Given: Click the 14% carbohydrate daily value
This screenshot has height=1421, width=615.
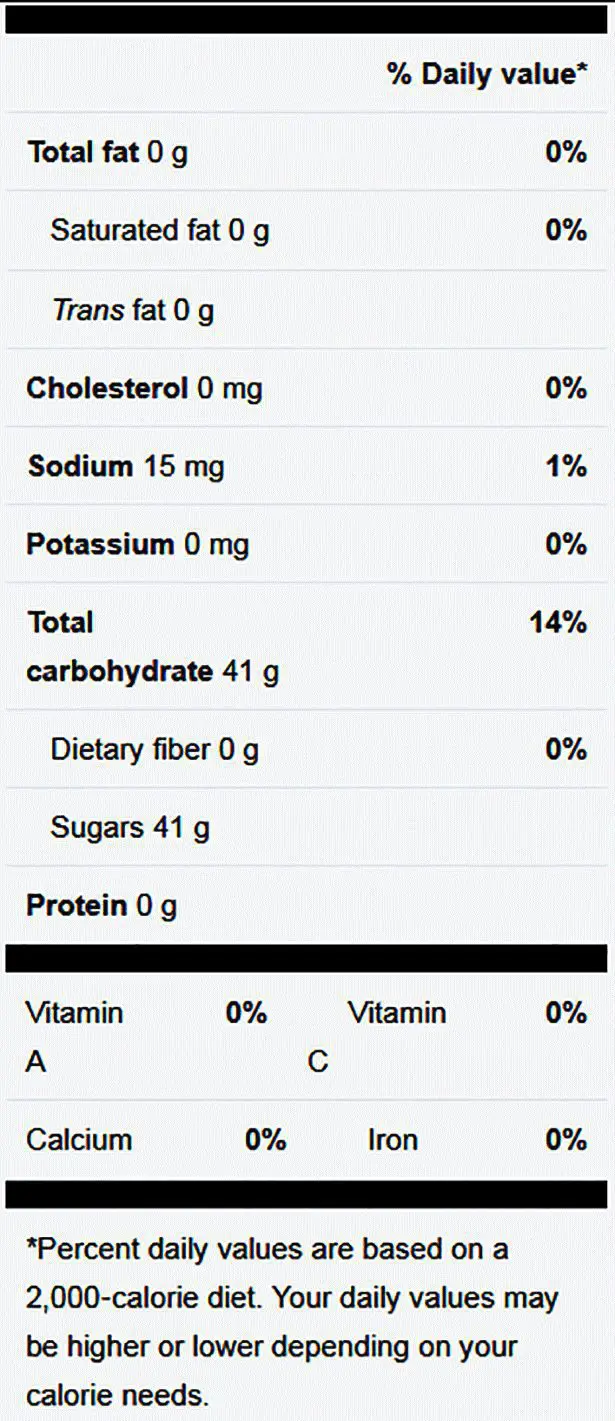Looking at the screenshot, I should 558,623.
